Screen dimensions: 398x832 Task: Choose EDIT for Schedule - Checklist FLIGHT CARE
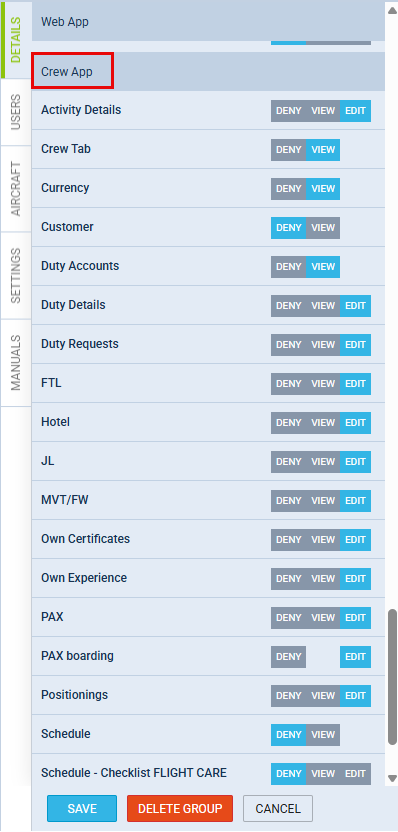[356, 774]
